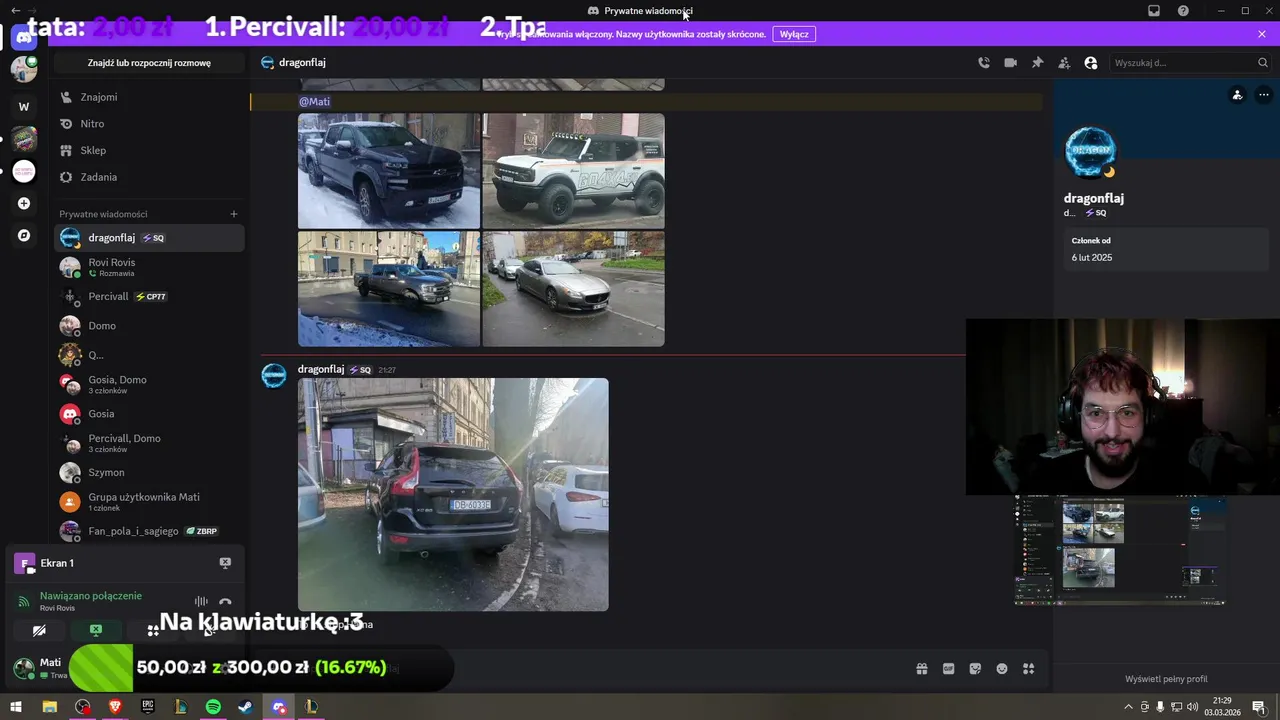Start a video call in the header
This screenshot has height=720, width=1280.
click(1011, 63)
